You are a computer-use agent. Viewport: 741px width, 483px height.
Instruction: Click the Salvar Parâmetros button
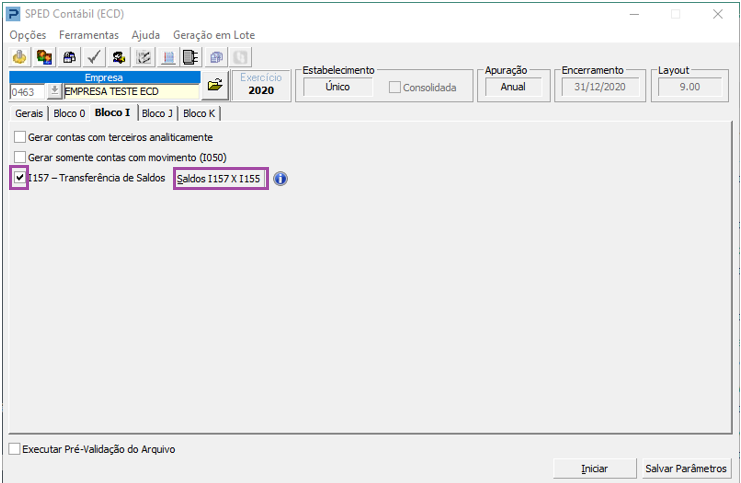tap(686, 468)
